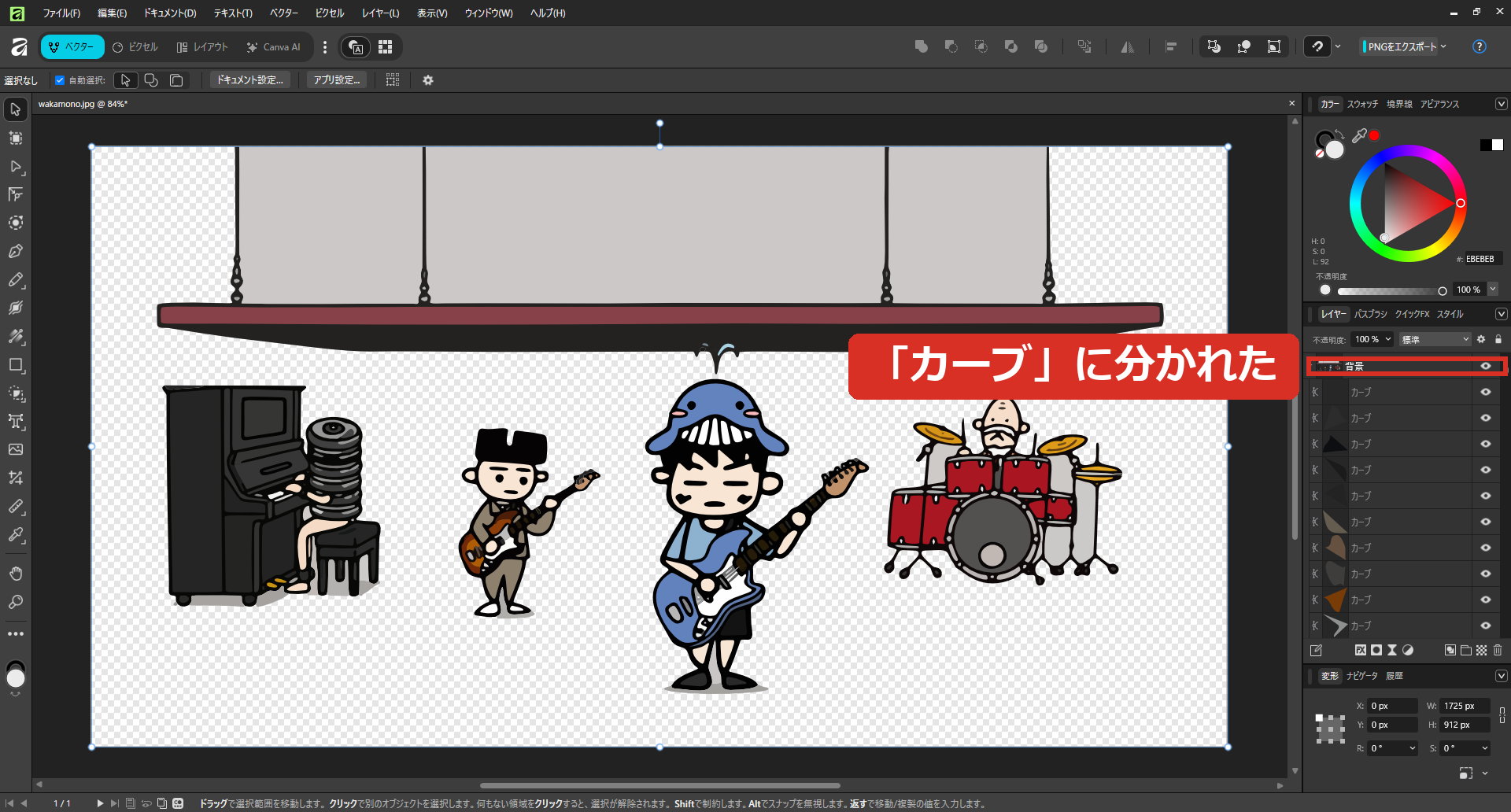Select the Move tool in the left toolbar
This screenshot has width=1511, height=812.
pos(16,109)
